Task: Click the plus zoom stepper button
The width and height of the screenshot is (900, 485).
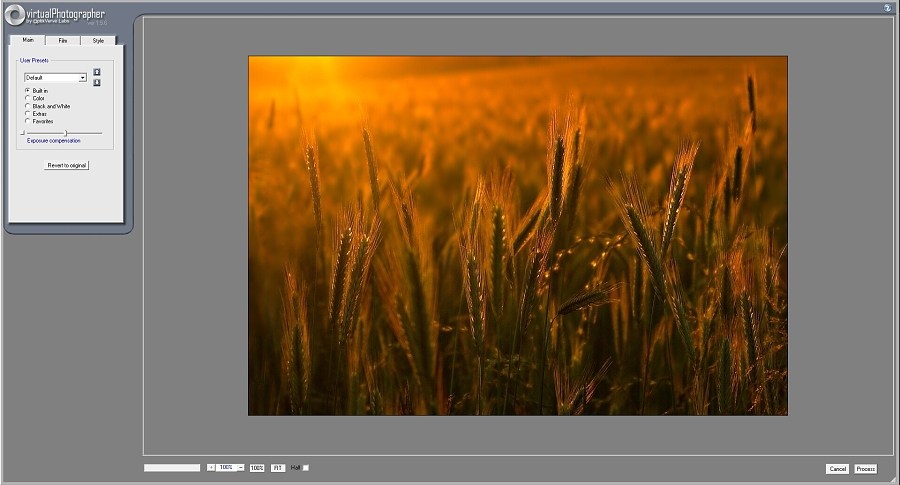Action: point(211,468)
